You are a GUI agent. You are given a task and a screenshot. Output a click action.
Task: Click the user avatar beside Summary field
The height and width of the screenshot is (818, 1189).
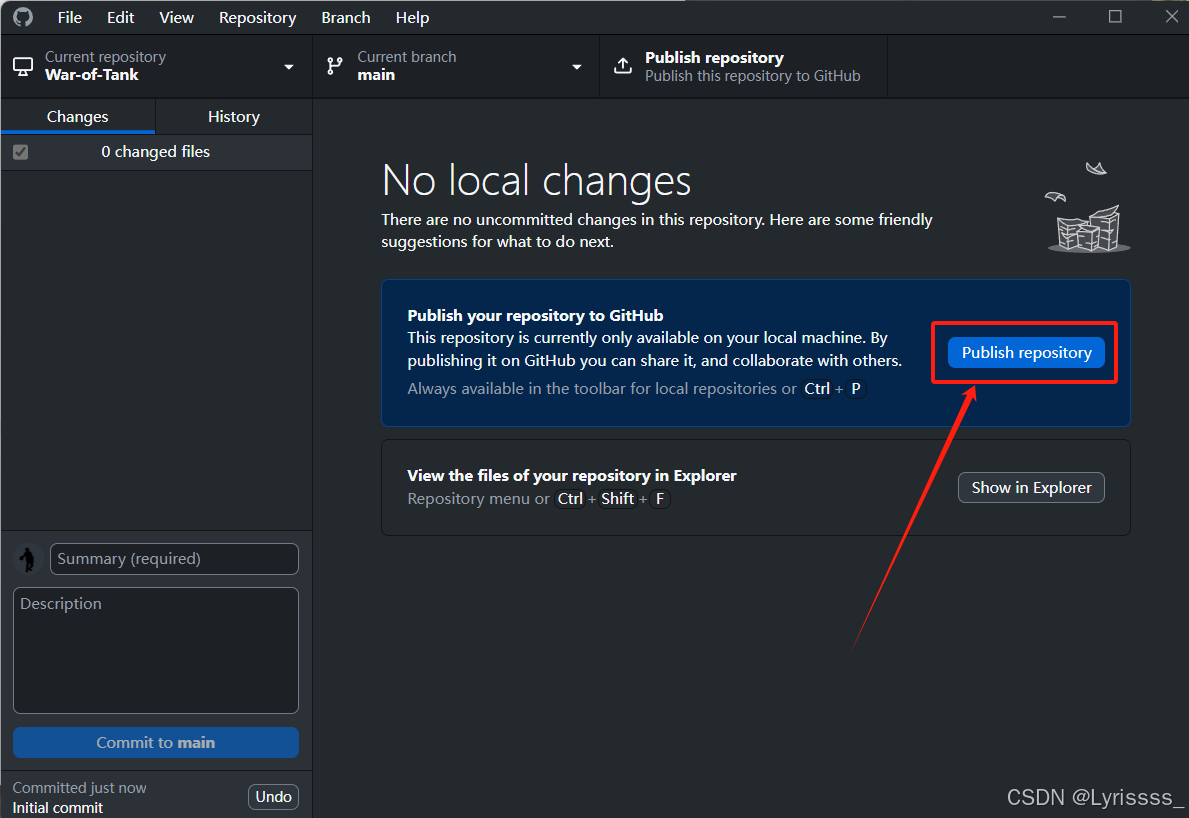(28, 559)
